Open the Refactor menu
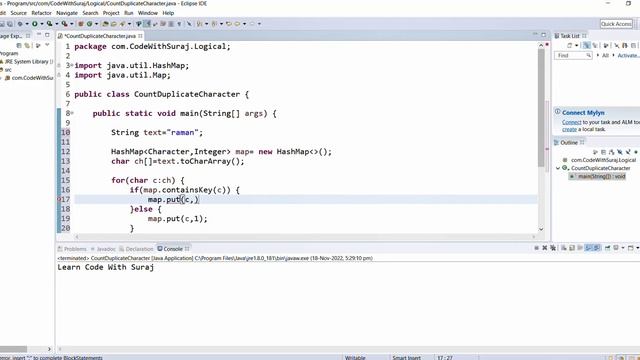Screen dimensions: 640x360 (x=41, y=13)
